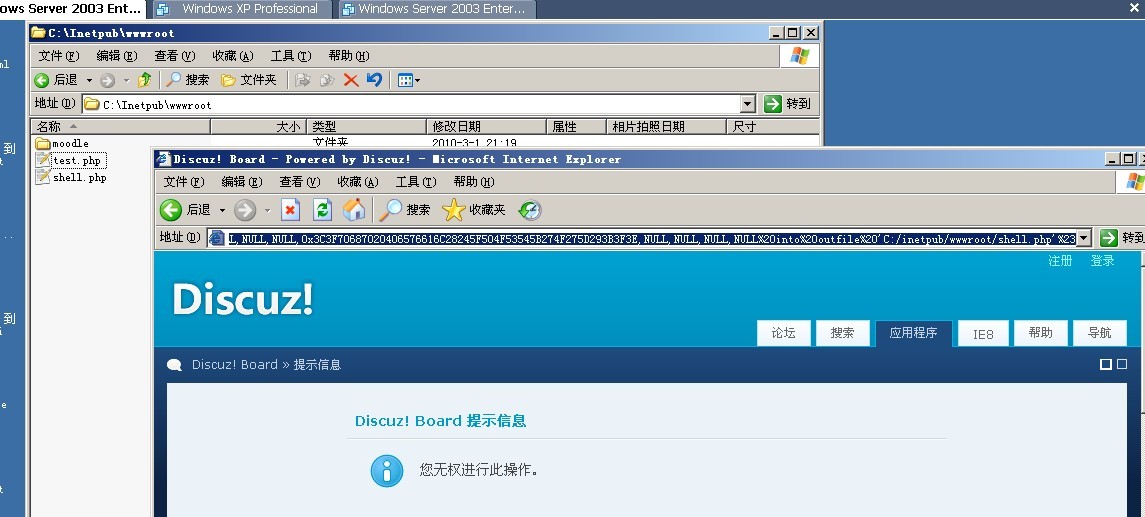The width and height of the screenshot is (1145, 517).
Task: Click the IE Go arrow button
Action: pyautogui.click(x=1108, y=238)
